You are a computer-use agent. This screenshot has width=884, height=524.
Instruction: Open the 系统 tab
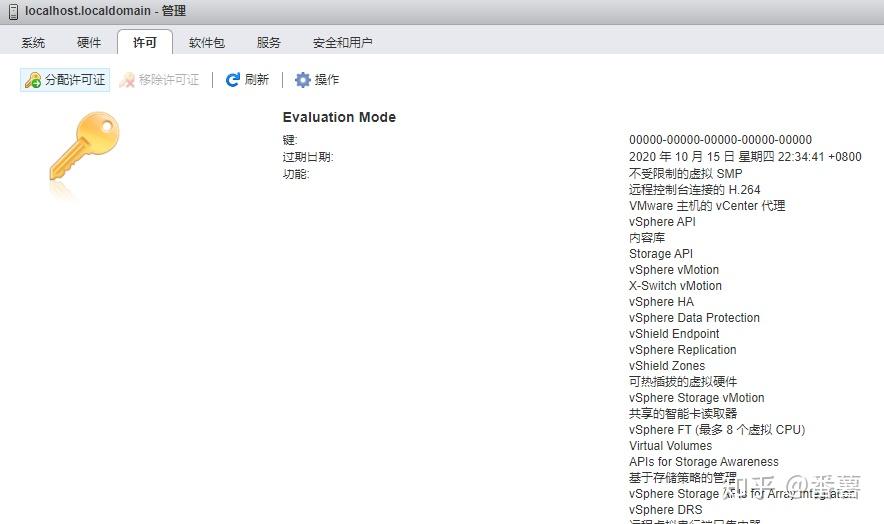(x=33, y=43)
